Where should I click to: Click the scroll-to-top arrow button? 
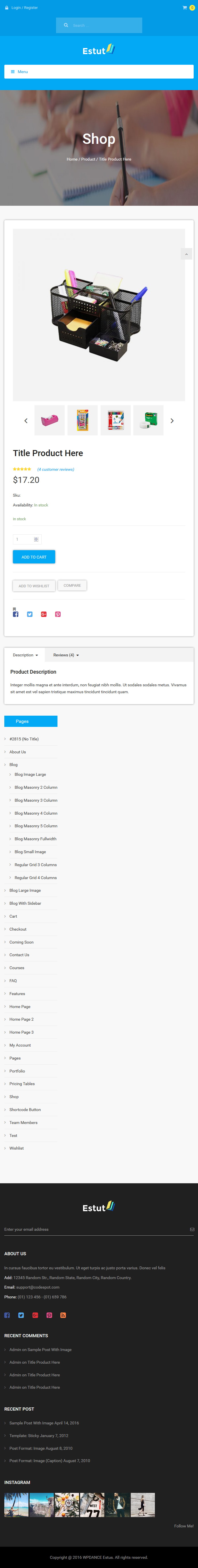[x=187, y=254]
